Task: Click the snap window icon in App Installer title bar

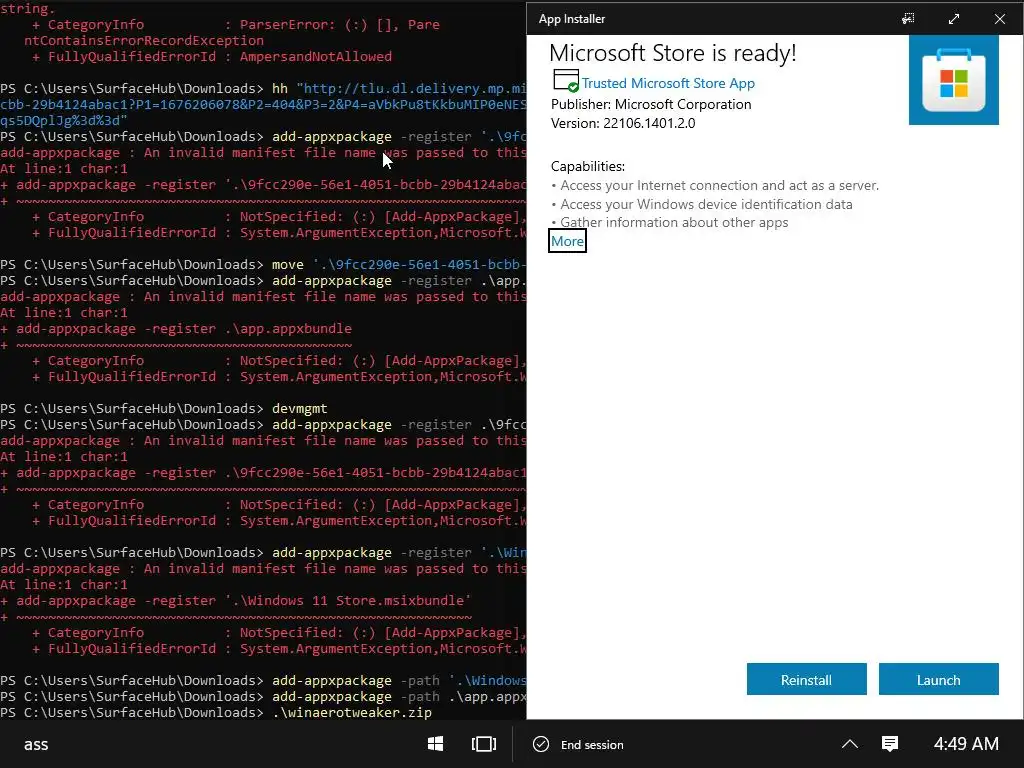Action: tap(908, 19)
